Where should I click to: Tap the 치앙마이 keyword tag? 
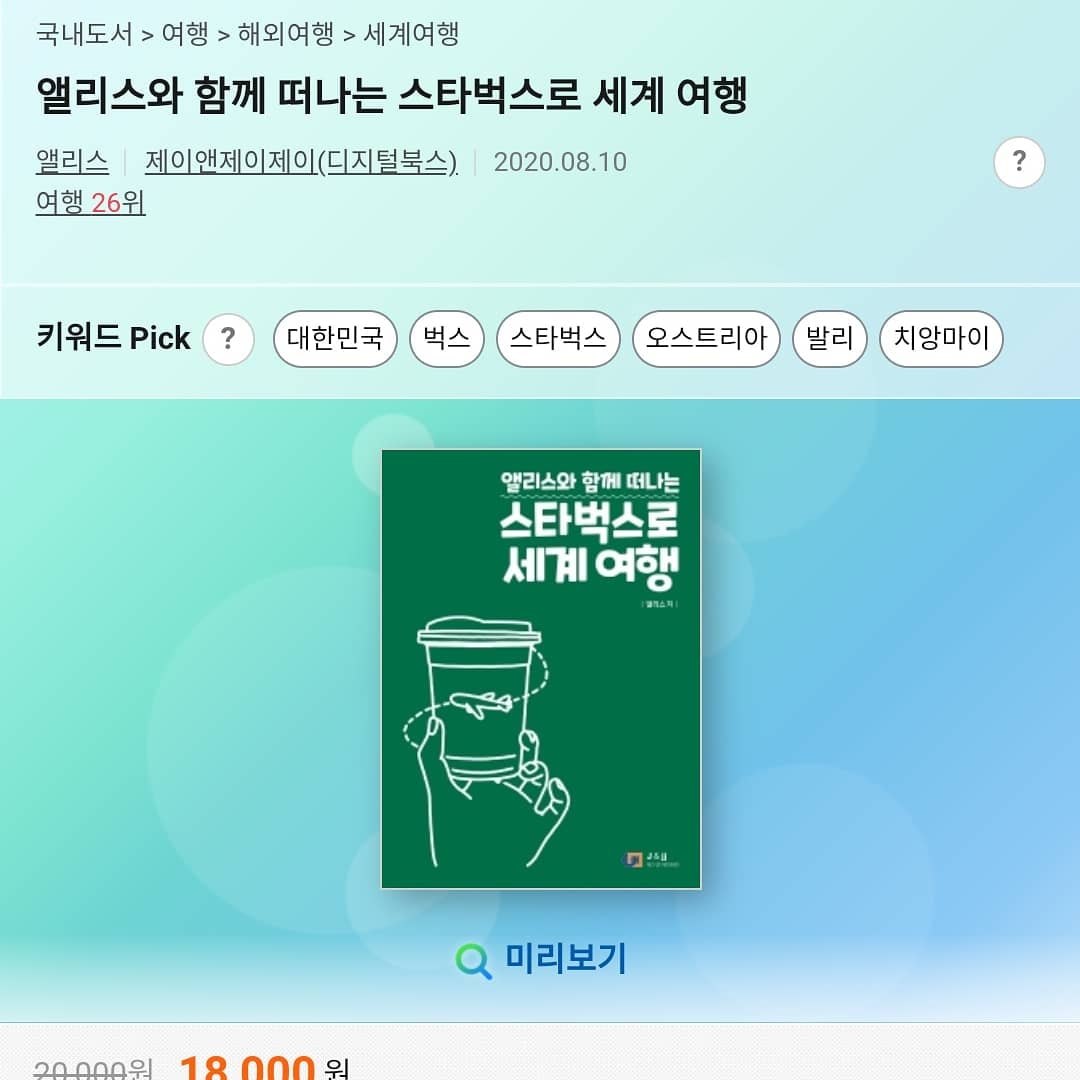point(941,338)
